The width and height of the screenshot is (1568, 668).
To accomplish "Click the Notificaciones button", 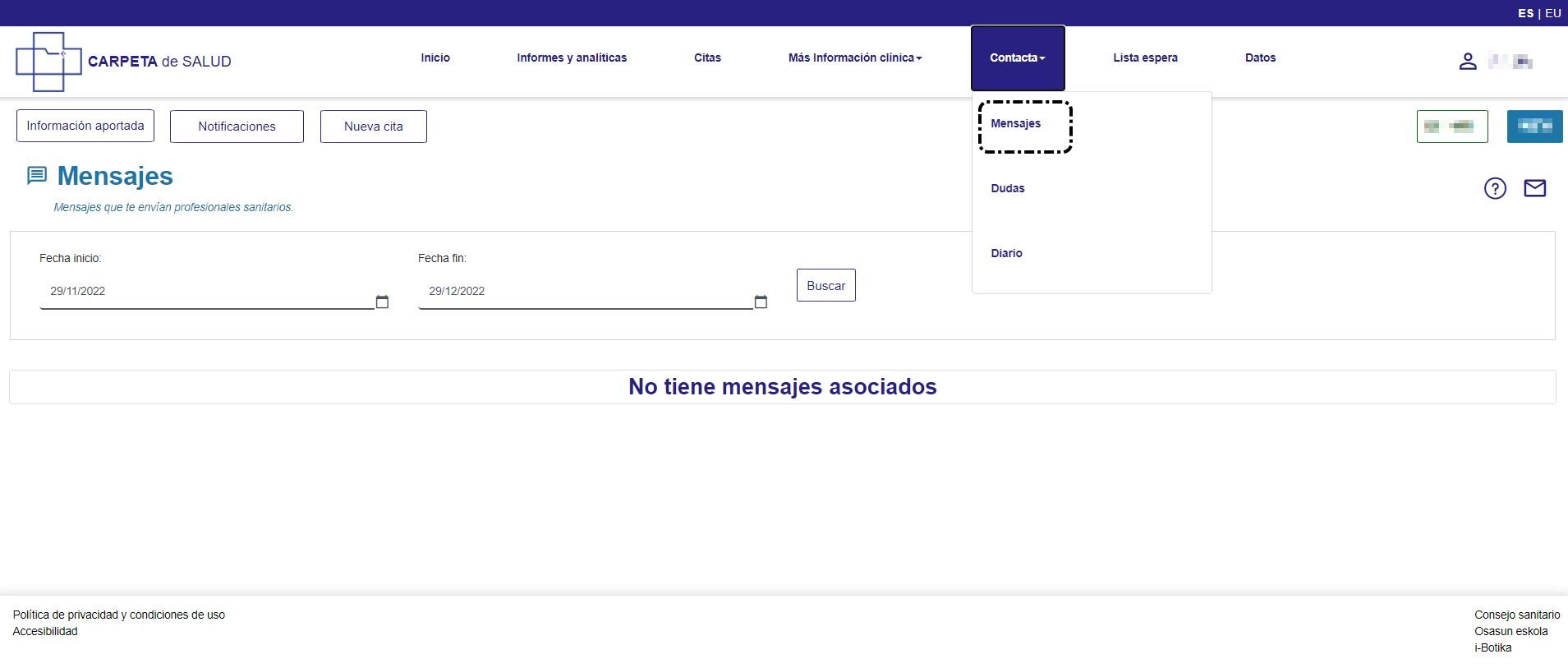I will coord(237,127).
